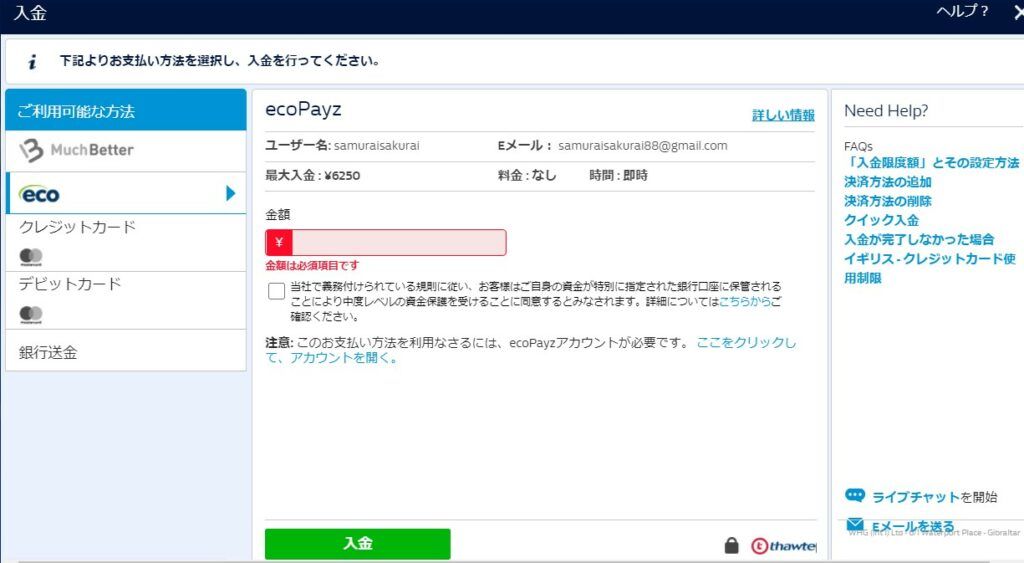The image size is (1024, 563).
Task: Click the 料金 : なし text
Action: [x=527, y=175]
